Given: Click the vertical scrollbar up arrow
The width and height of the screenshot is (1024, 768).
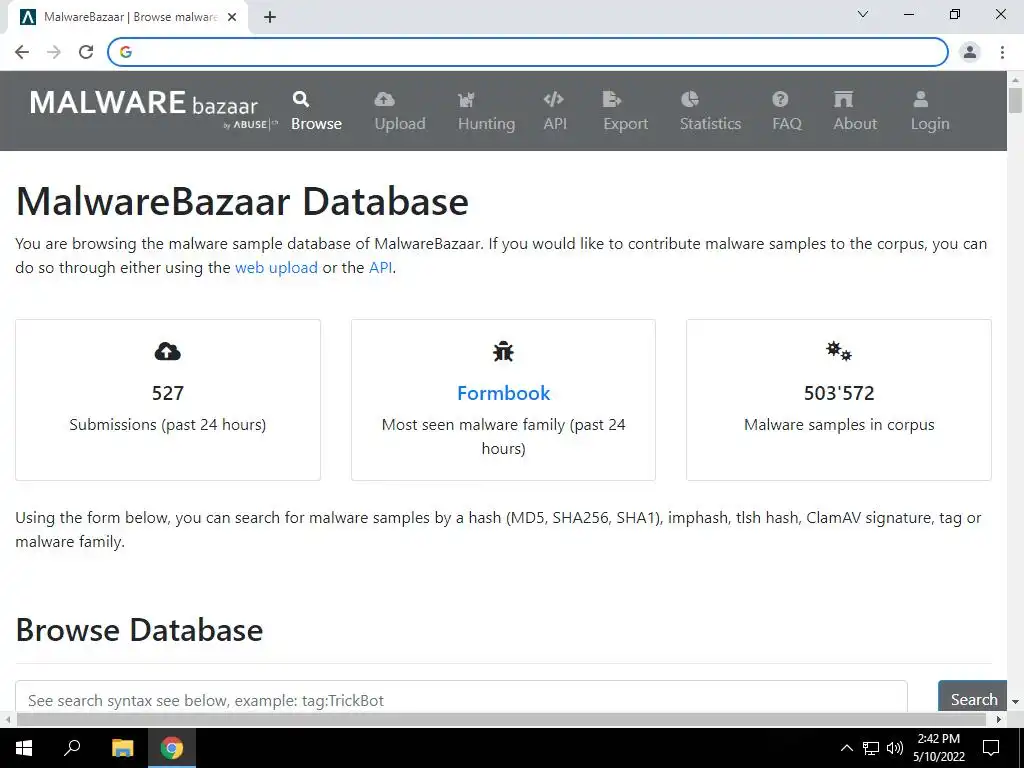Looking at the screenshot, I should pos(1016,79).
